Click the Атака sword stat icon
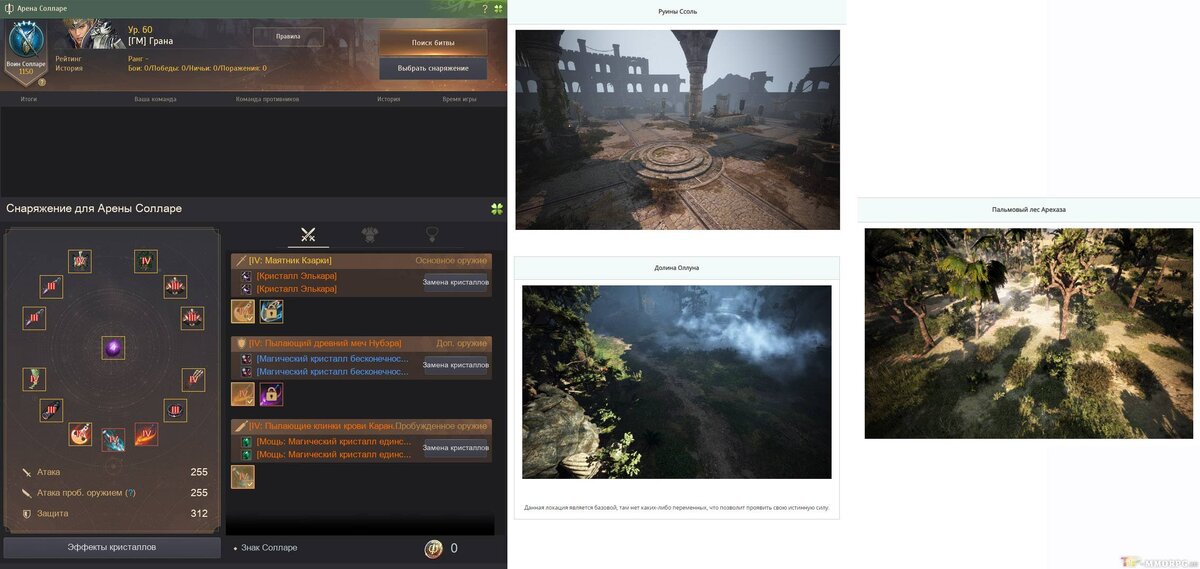Image resolution: width=1200 pixels, height=569 pixels. (x=27, y=472)
